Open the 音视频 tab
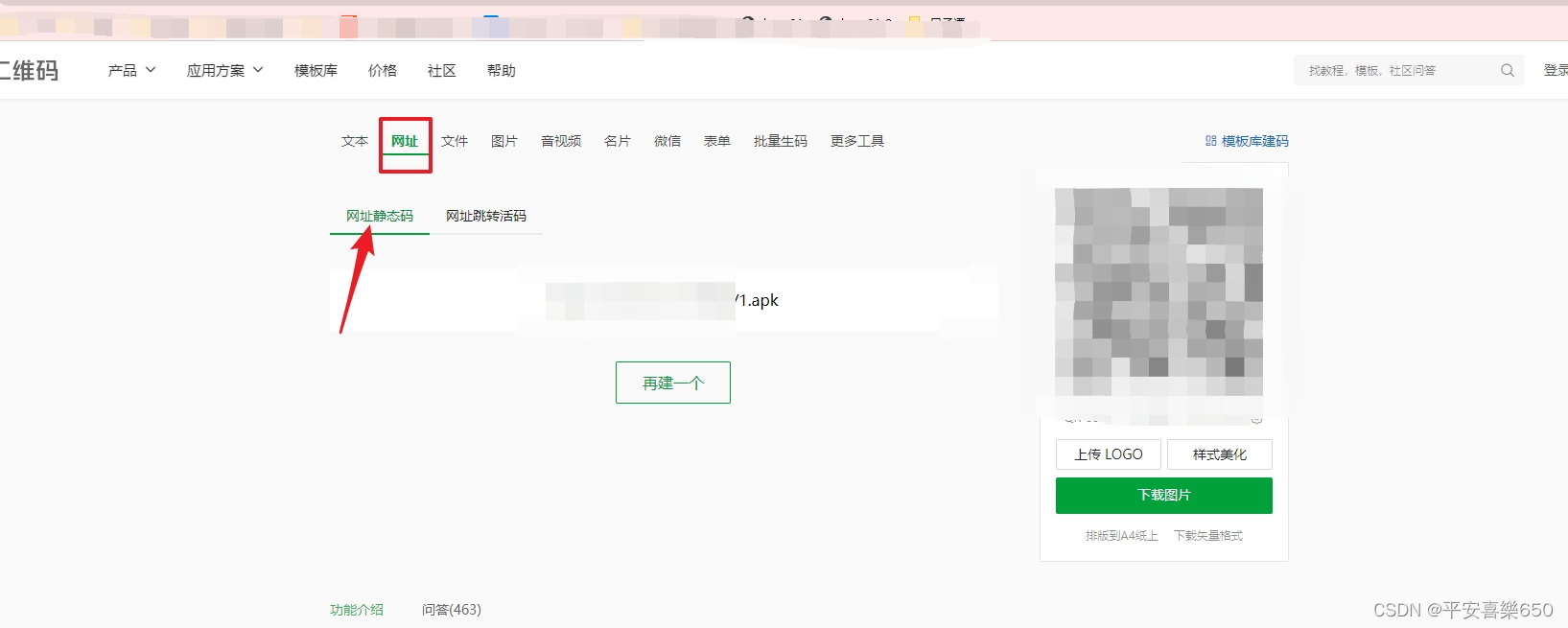Image resolution: width=1568 pixels, height=628 pixels. [x=561, y=141]
